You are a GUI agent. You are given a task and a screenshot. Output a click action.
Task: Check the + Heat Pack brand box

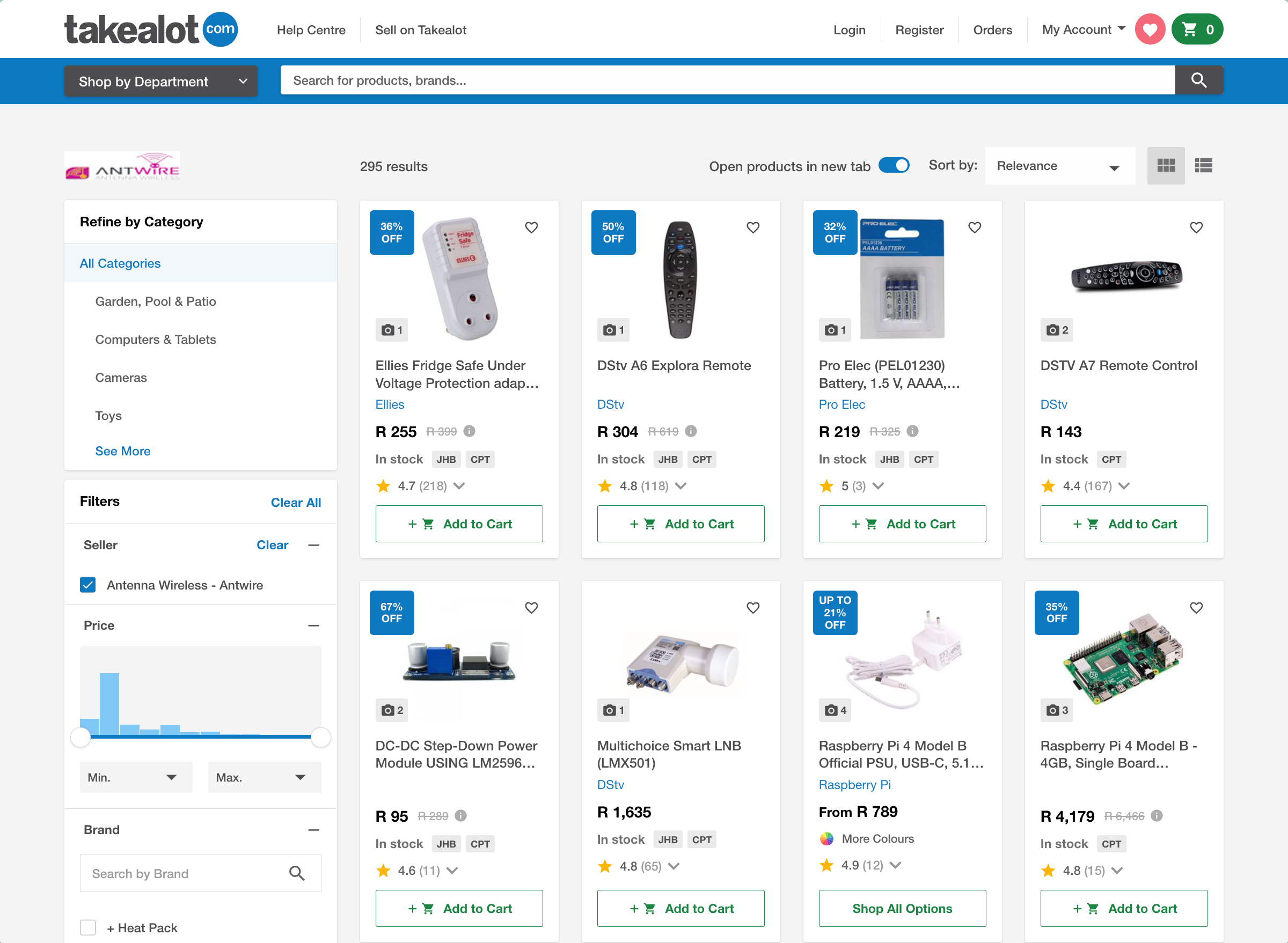pyautogui.click(x=88, y=927)
